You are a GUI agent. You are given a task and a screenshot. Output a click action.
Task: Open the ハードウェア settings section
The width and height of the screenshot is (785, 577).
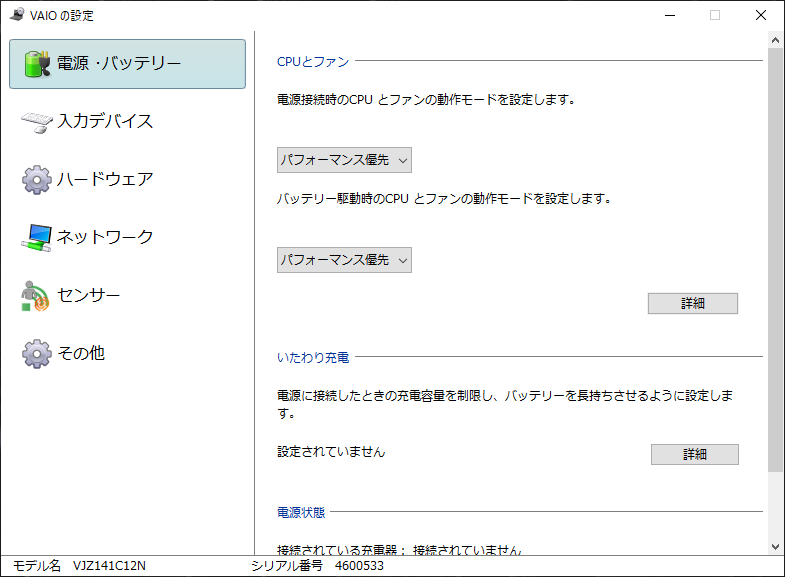127,180
